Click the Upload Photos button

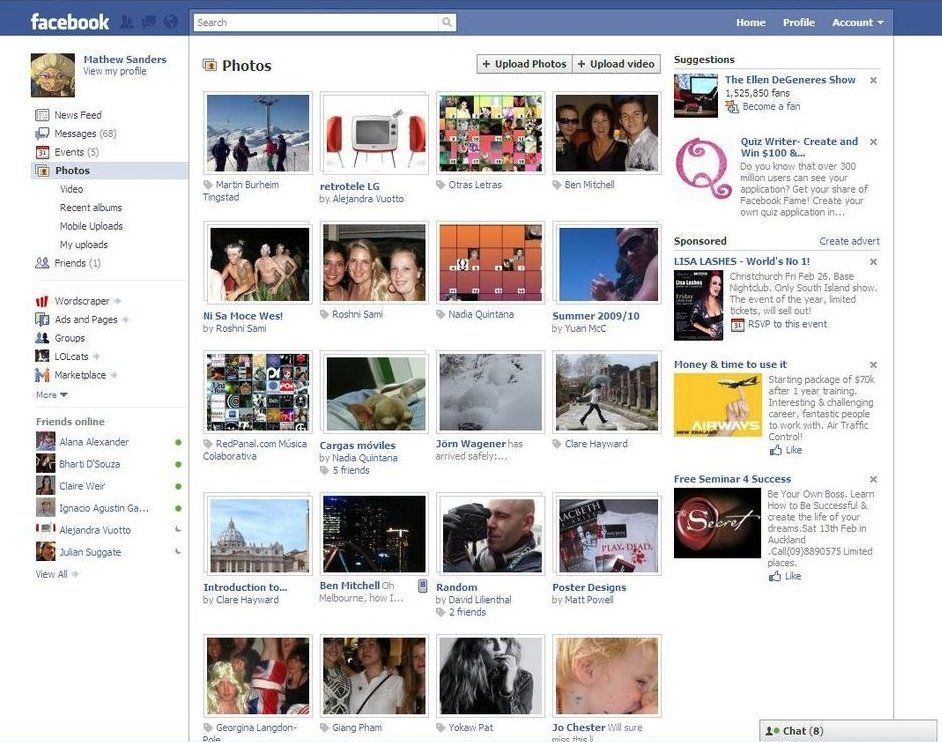point(524,64)
